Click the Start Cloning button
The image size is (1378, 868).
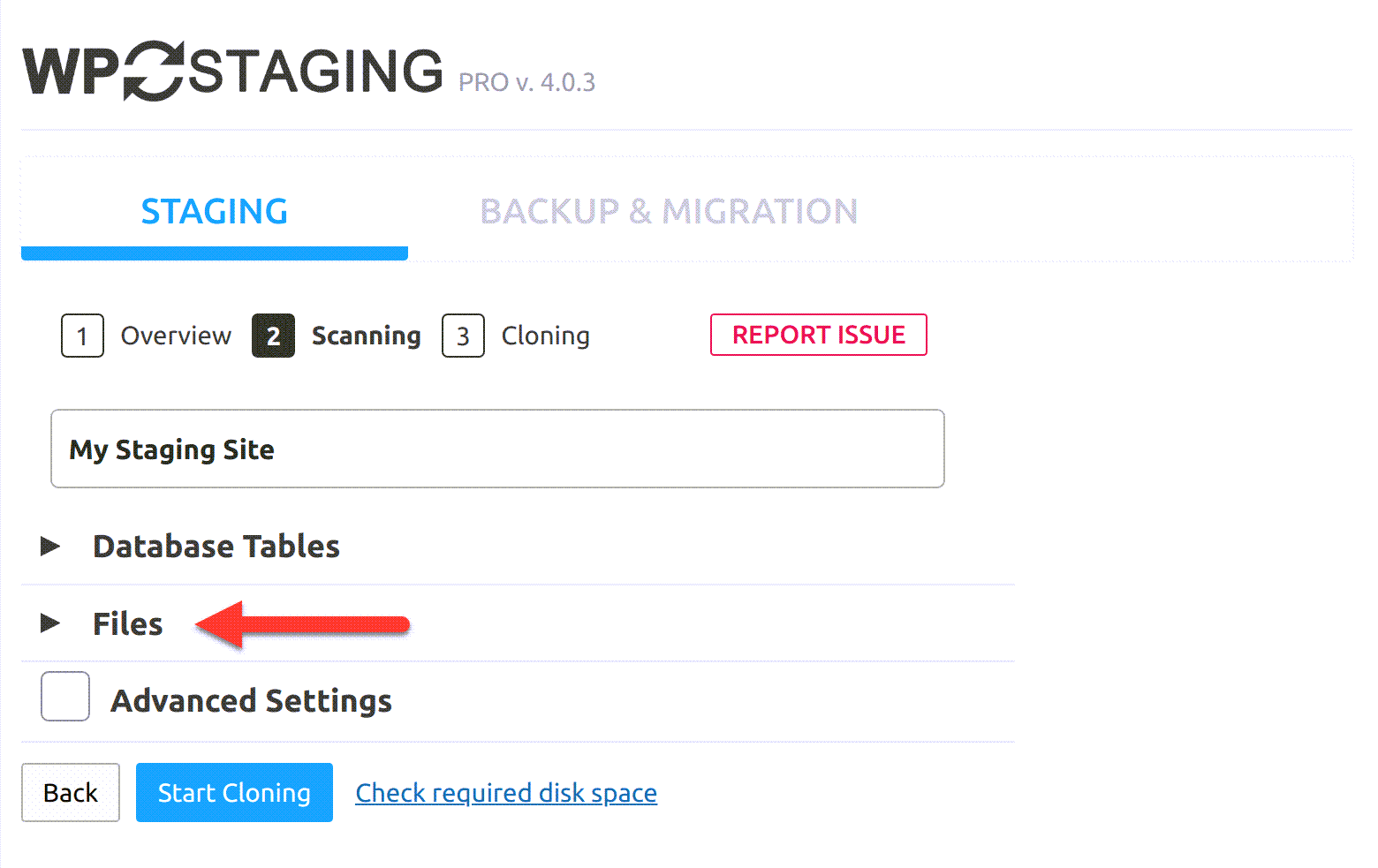pyautogui.click(x=233, y=792)
